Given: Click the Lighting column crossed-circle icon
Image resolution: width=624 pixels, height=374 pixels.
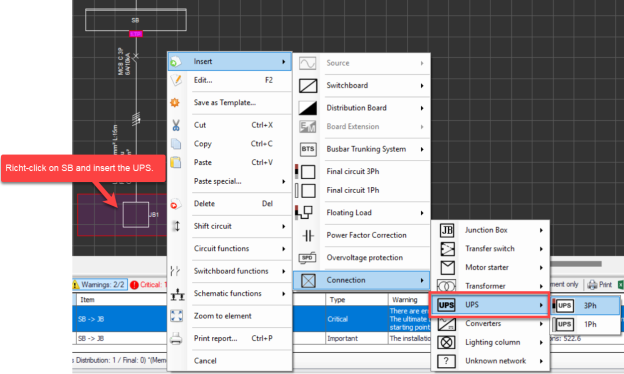Looking at the screenshot, I should (x=447, y=342).
